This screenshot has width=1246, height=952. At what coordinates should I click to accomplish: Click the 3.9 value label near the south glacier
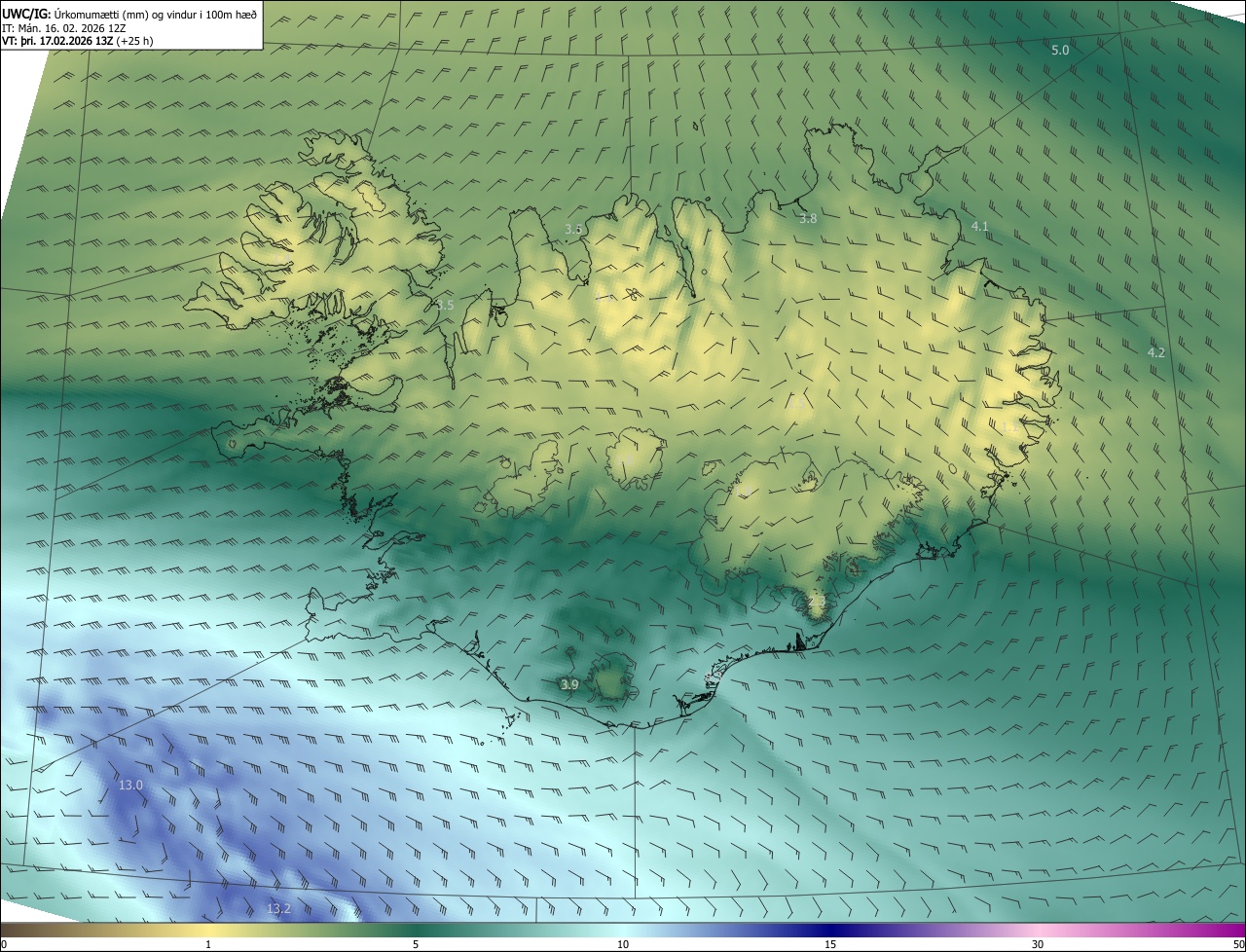pyautogui.click(x=569, y=685)
